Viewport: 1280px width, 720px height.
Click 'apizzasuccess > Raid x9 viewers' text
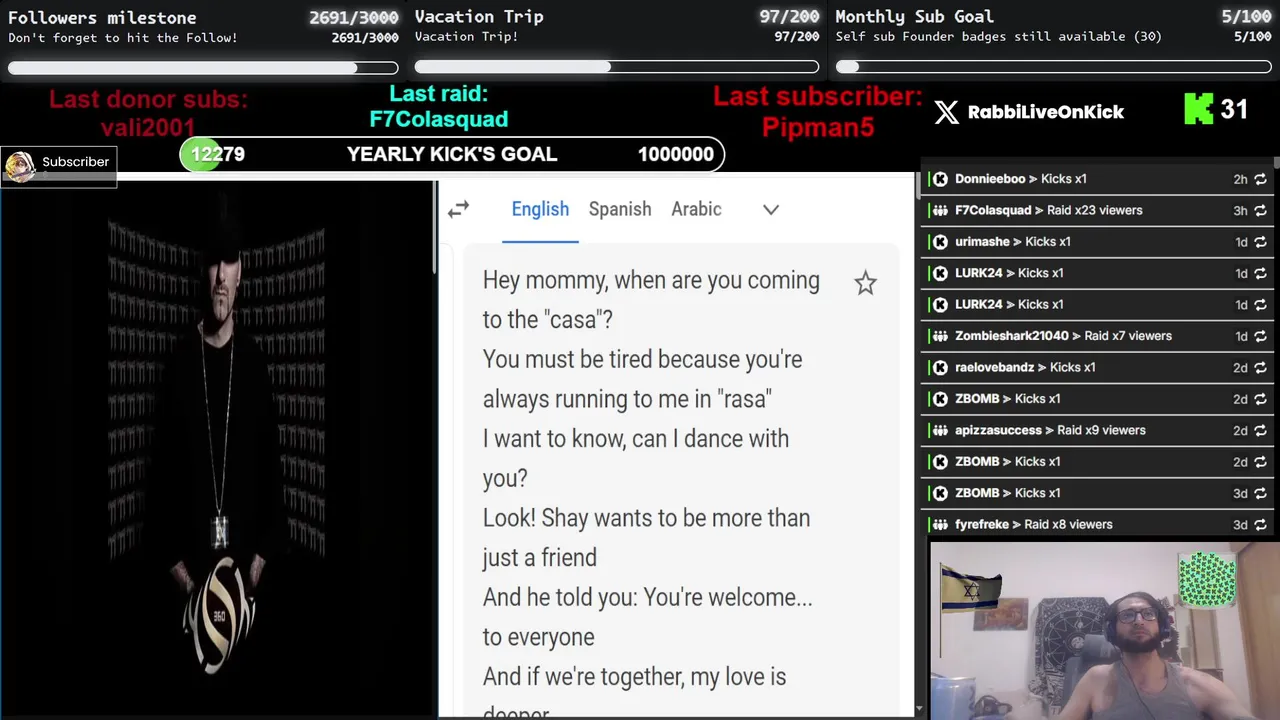pos(1050,430)
